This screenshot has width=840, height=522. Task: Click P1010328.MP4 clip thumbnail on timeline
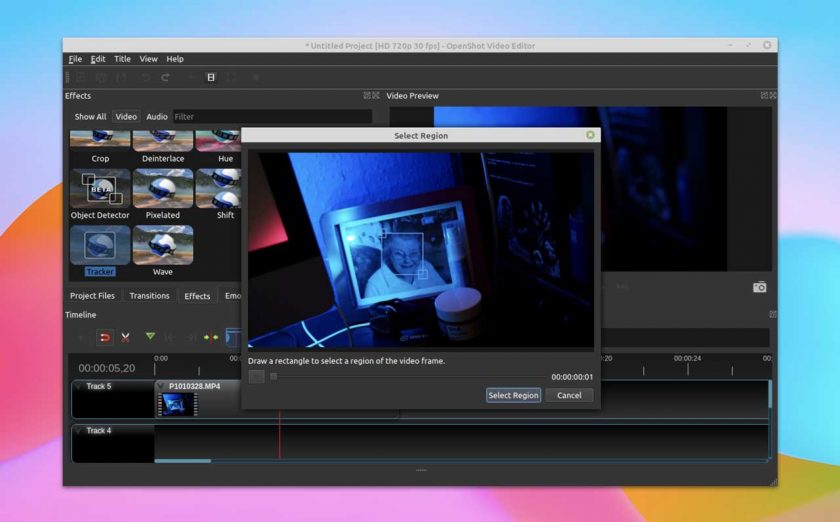(177, 405)
